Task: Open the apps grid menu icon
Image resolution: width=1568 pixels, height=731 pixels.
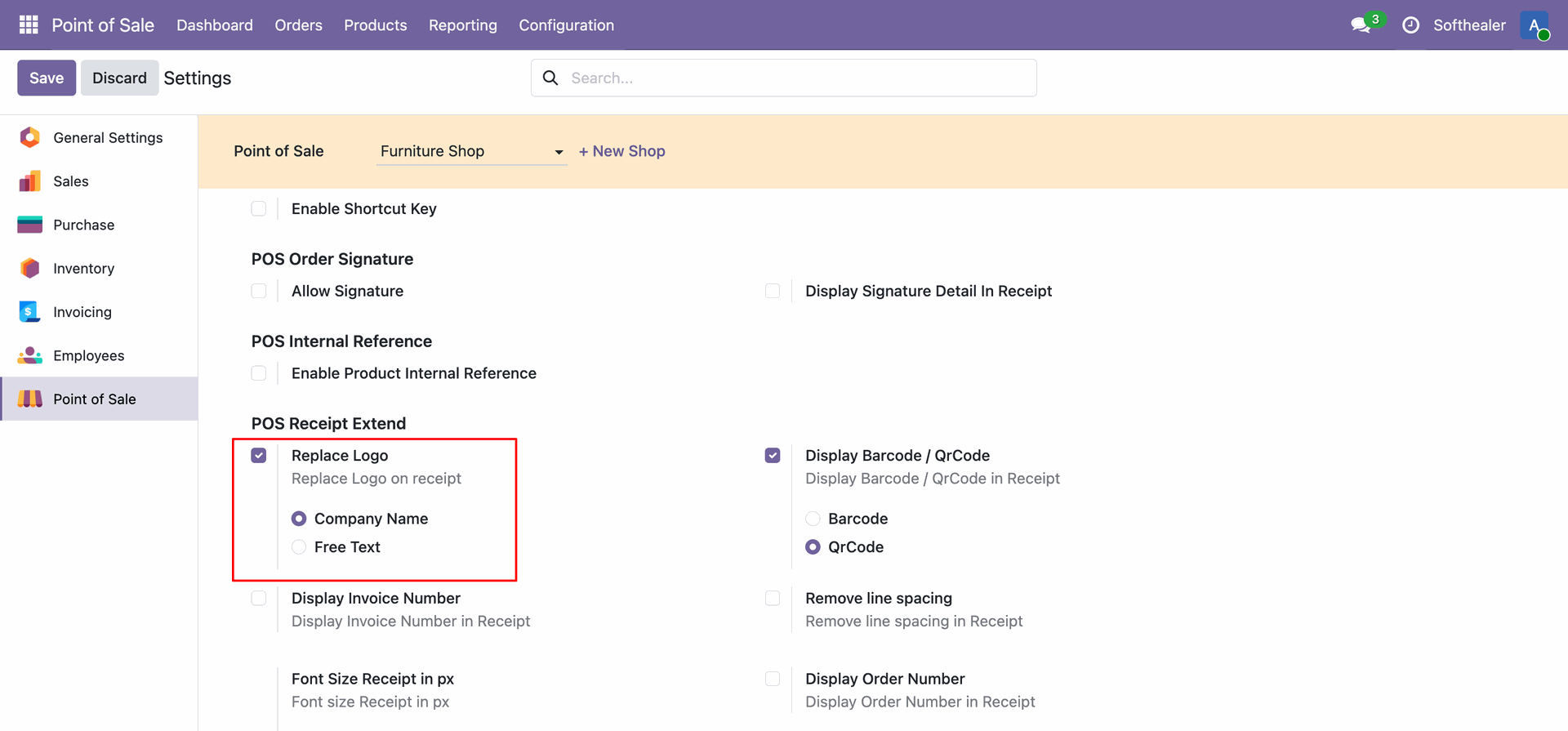Action: click(x=29, y=25)
